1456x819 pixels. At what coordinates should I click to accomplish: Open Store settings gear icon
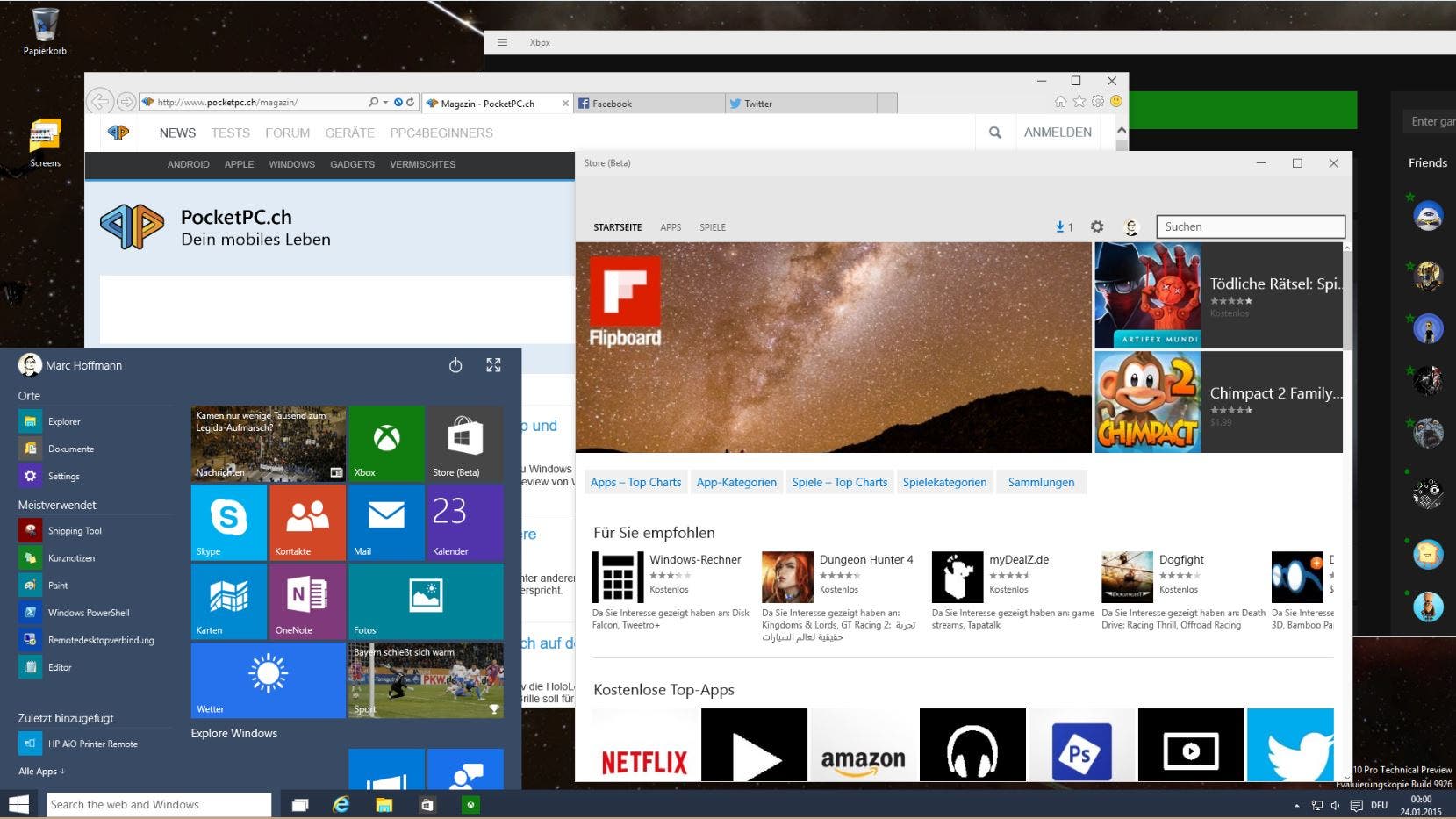pyautogui.click(x=1097, y=226)
